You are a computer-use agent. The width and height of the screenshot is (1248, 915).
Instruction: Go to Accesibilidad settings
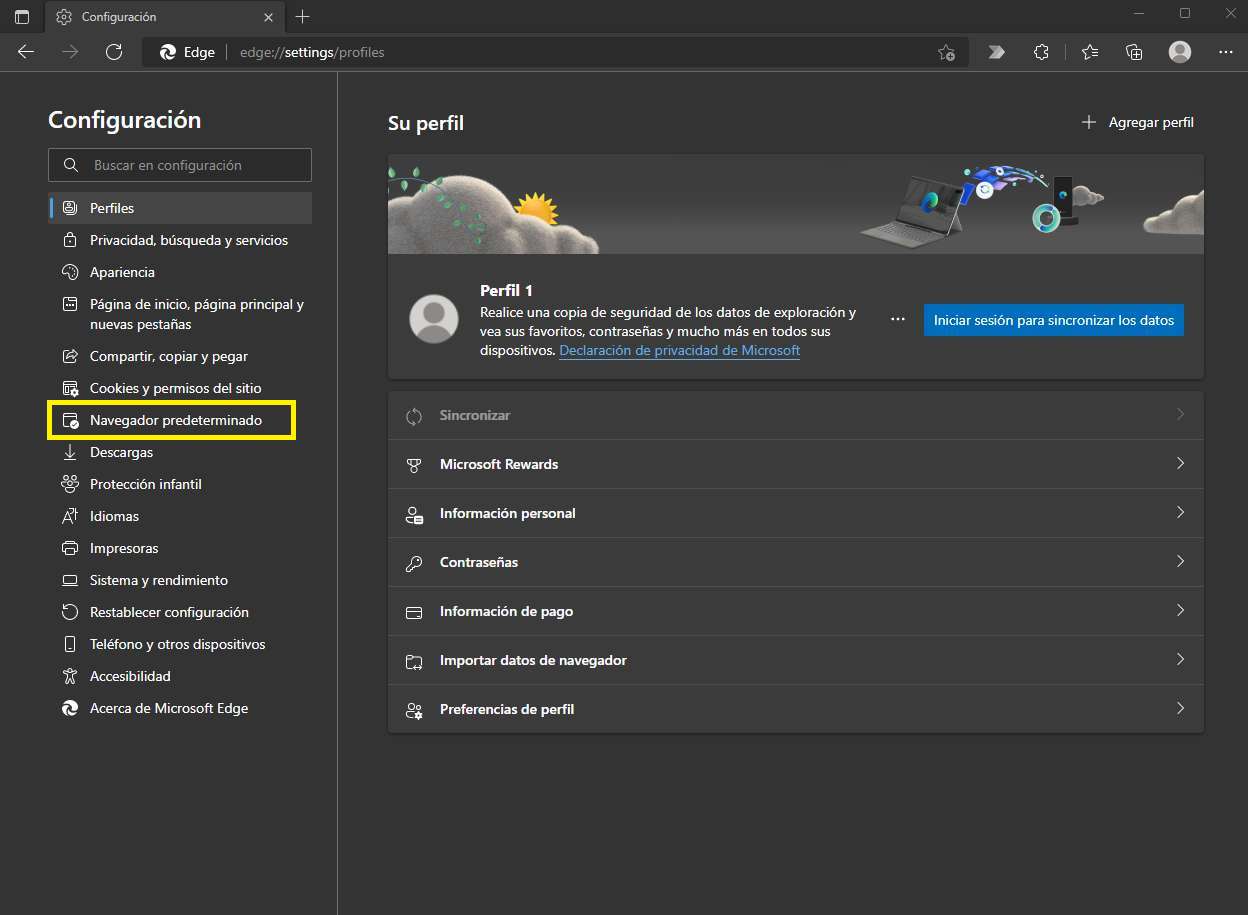pos(180,676)
